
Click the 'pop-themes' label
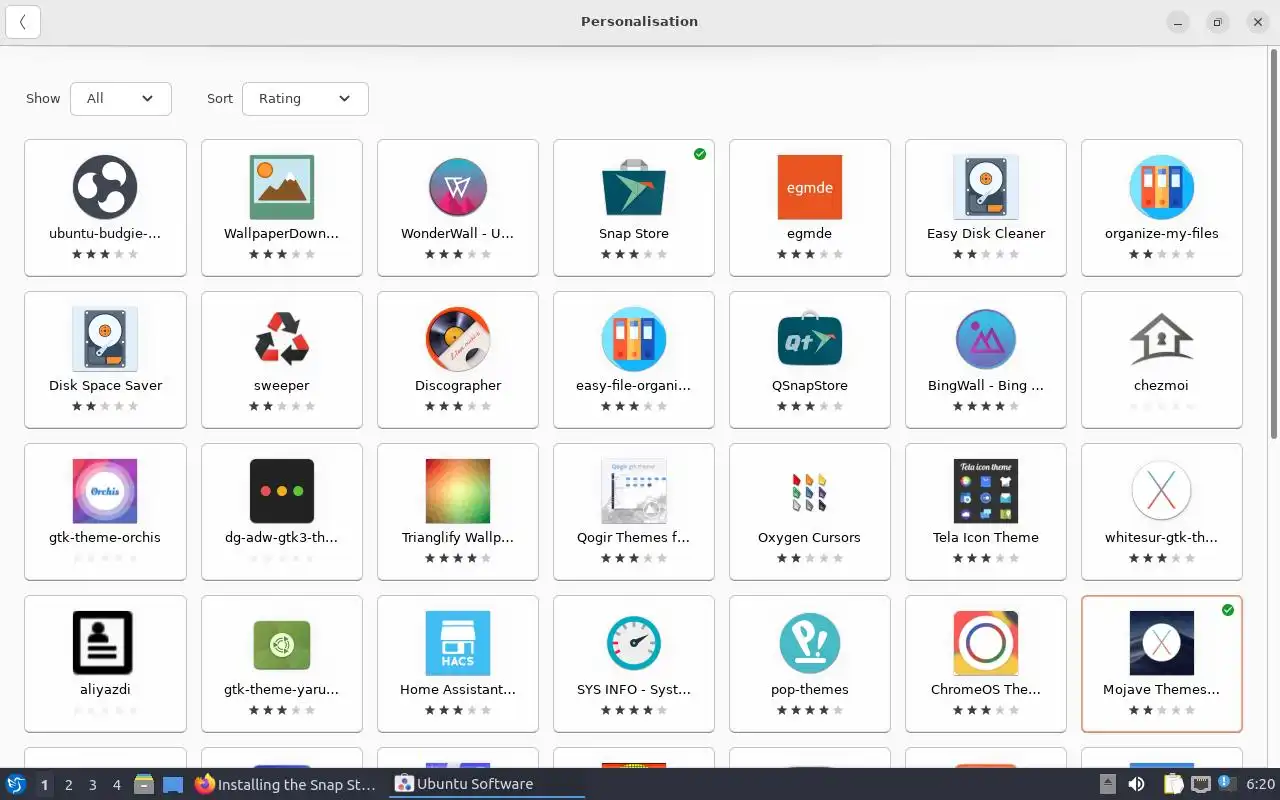tap(810, 689)
